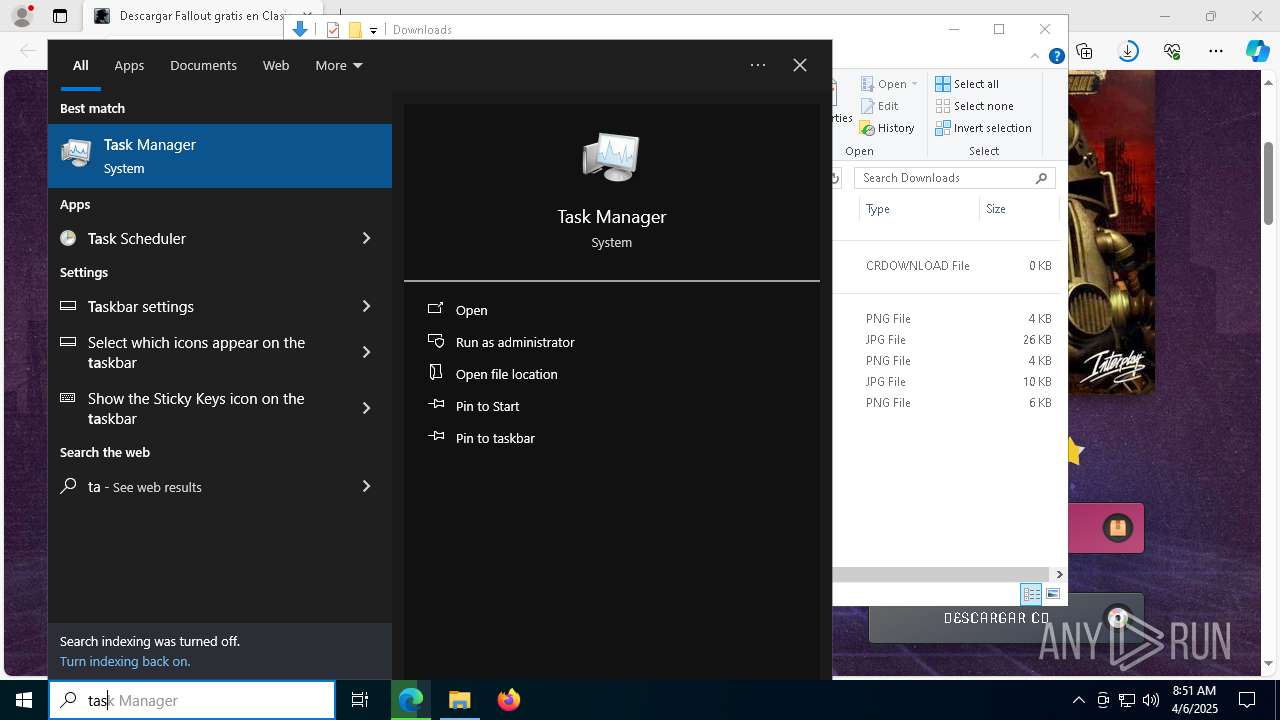Click Turn indexing back on link
Viewport: 1280px width, 720px height.
[x=125, y=661]
